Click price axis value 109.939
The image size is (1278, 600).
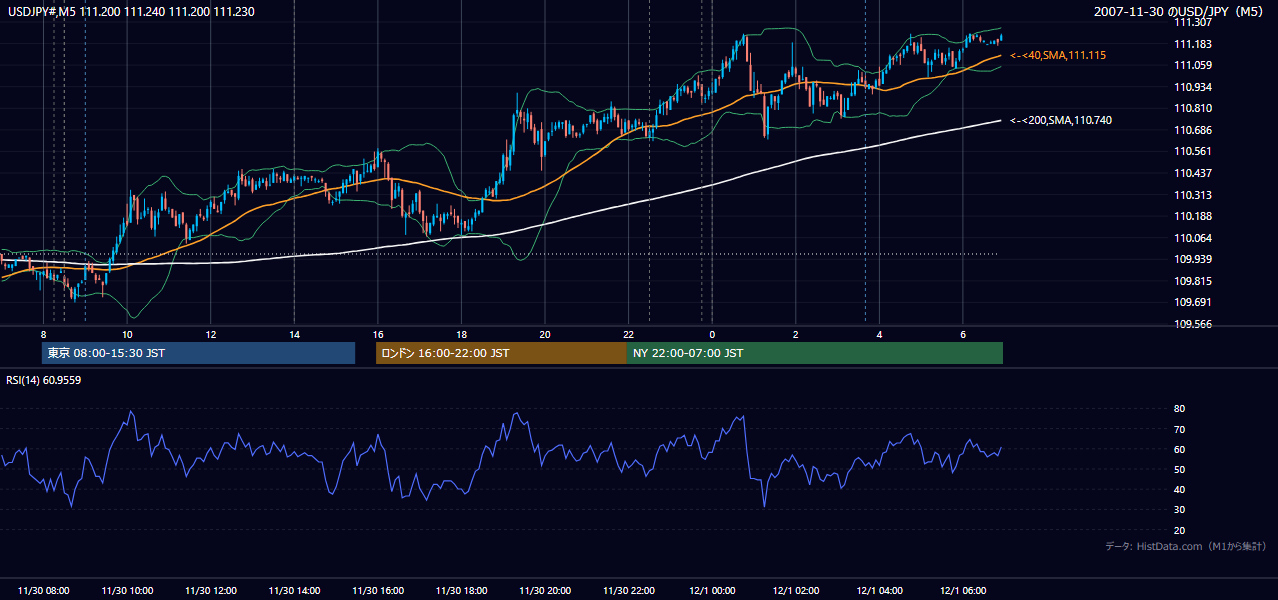coord(1192,260)
